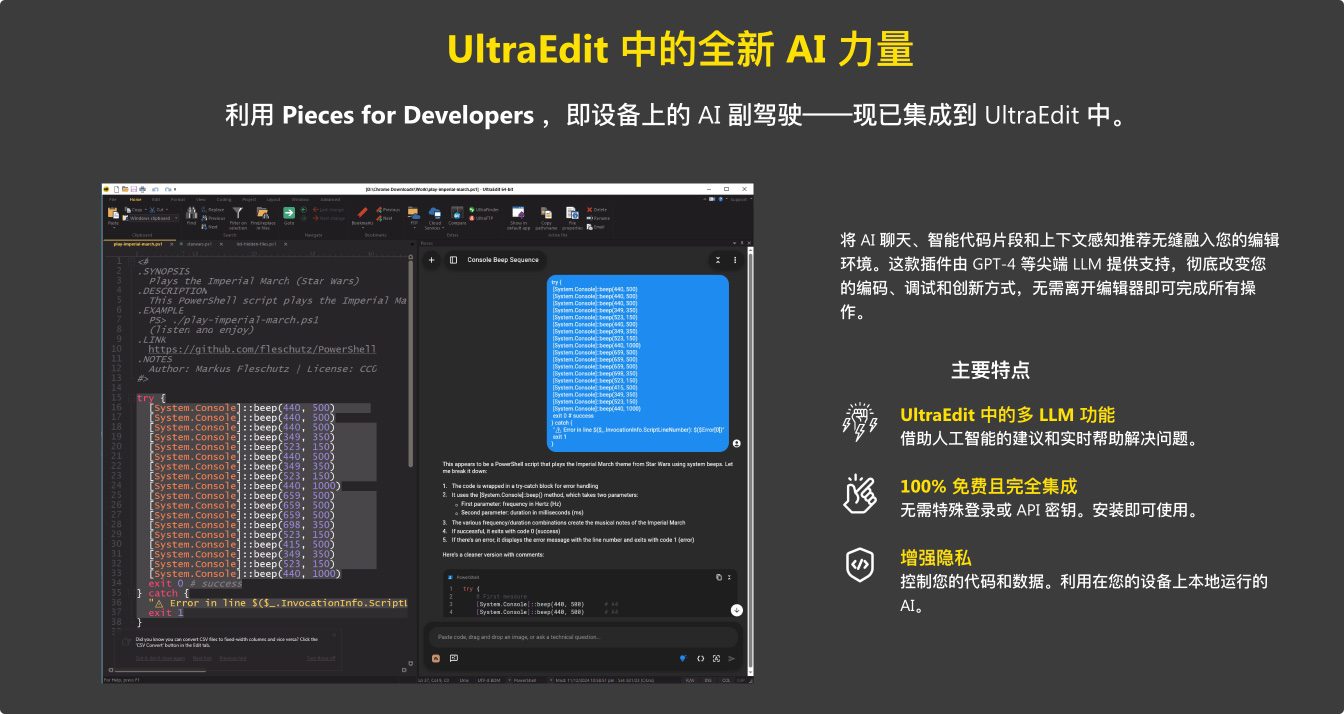
Task: Switch to the second file tab stanzas.ps1
Action: pos(199,244)
